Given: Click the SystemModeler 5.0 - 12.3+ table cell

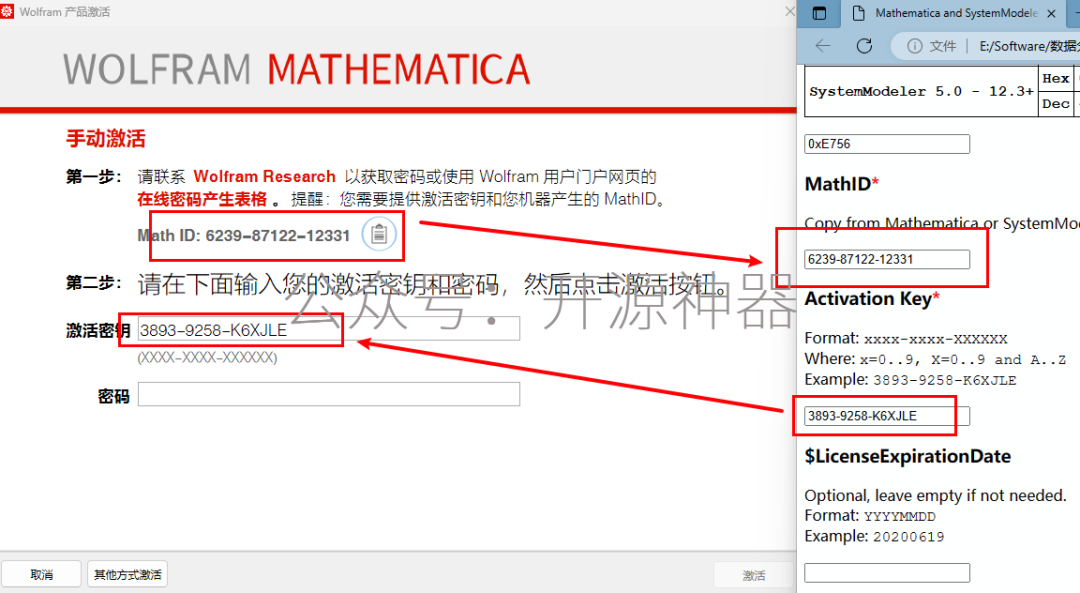Looking at the screenshot, I should pos(921,91).
